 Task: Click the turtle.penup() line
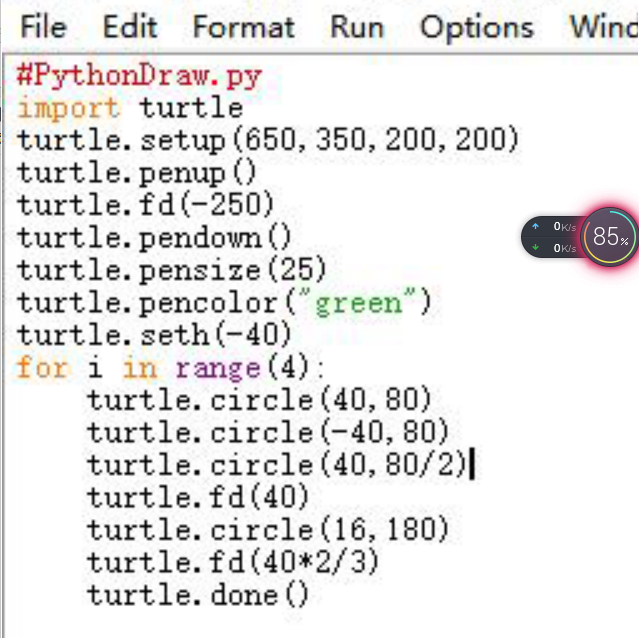coord(137,174)
